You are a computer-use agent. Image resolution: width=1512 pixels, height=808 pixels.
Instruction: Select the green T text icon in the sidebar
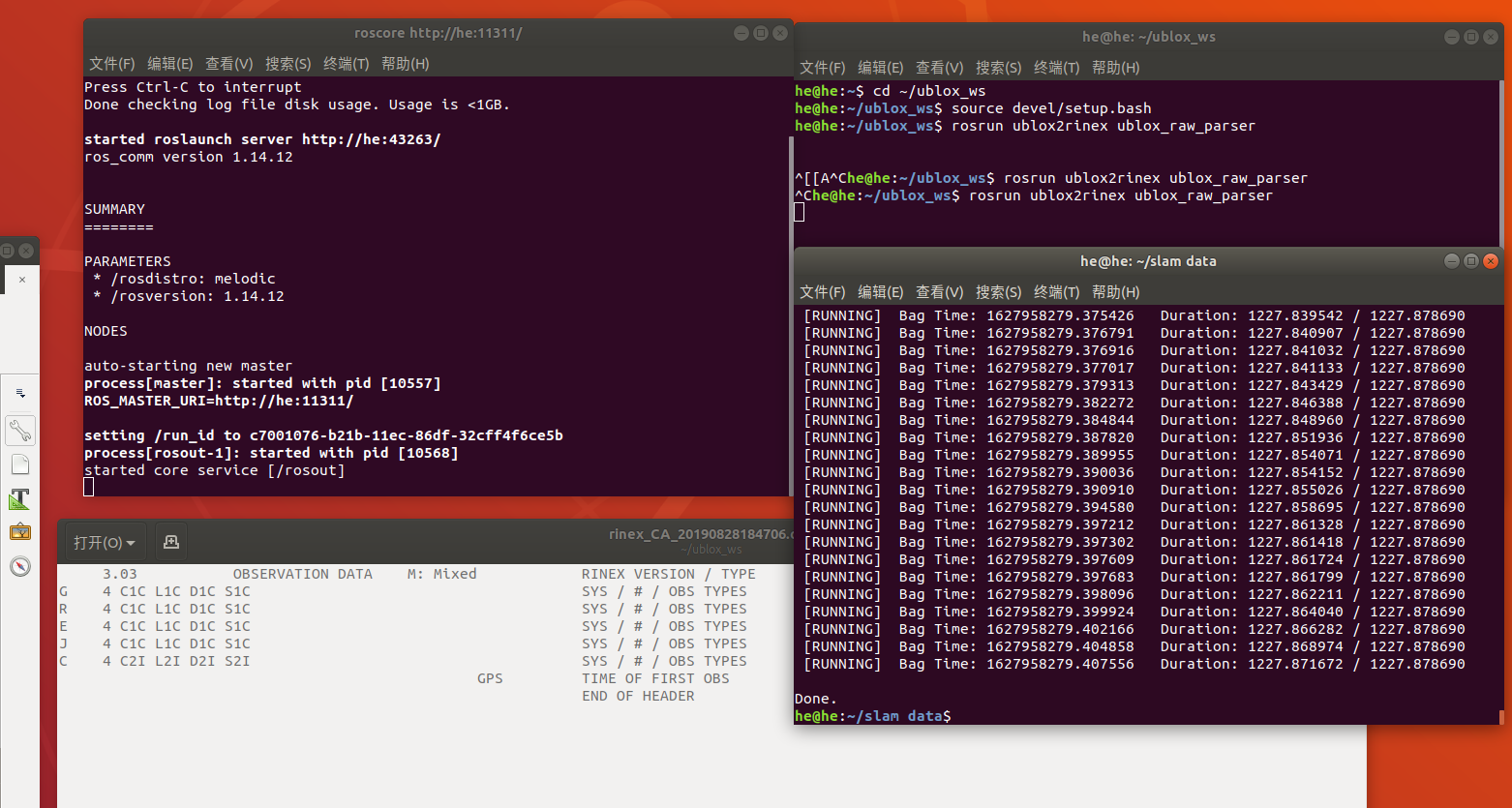[19, 499]
